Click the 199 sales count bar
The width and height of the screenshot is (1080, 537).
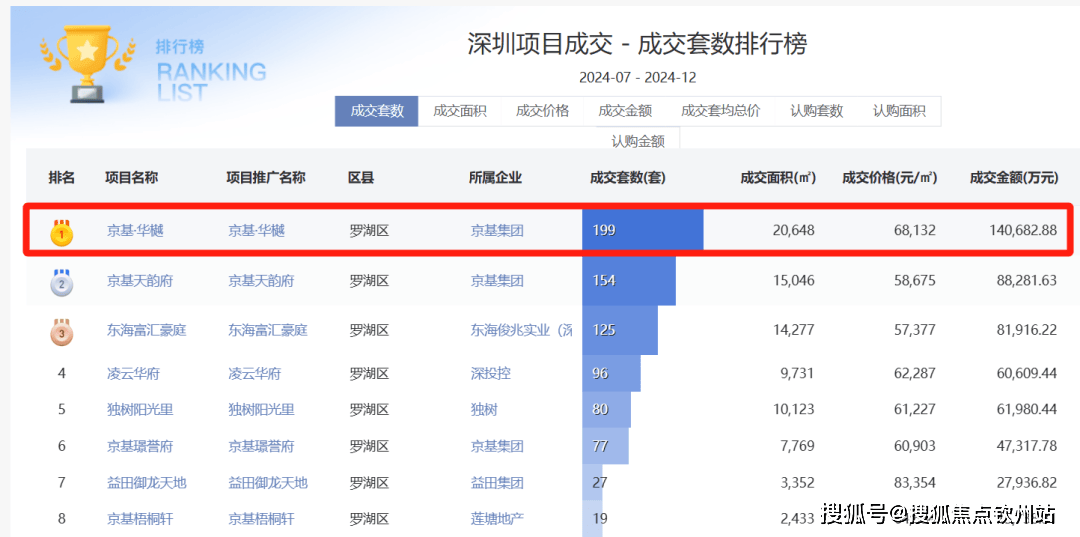pos(643,230)
